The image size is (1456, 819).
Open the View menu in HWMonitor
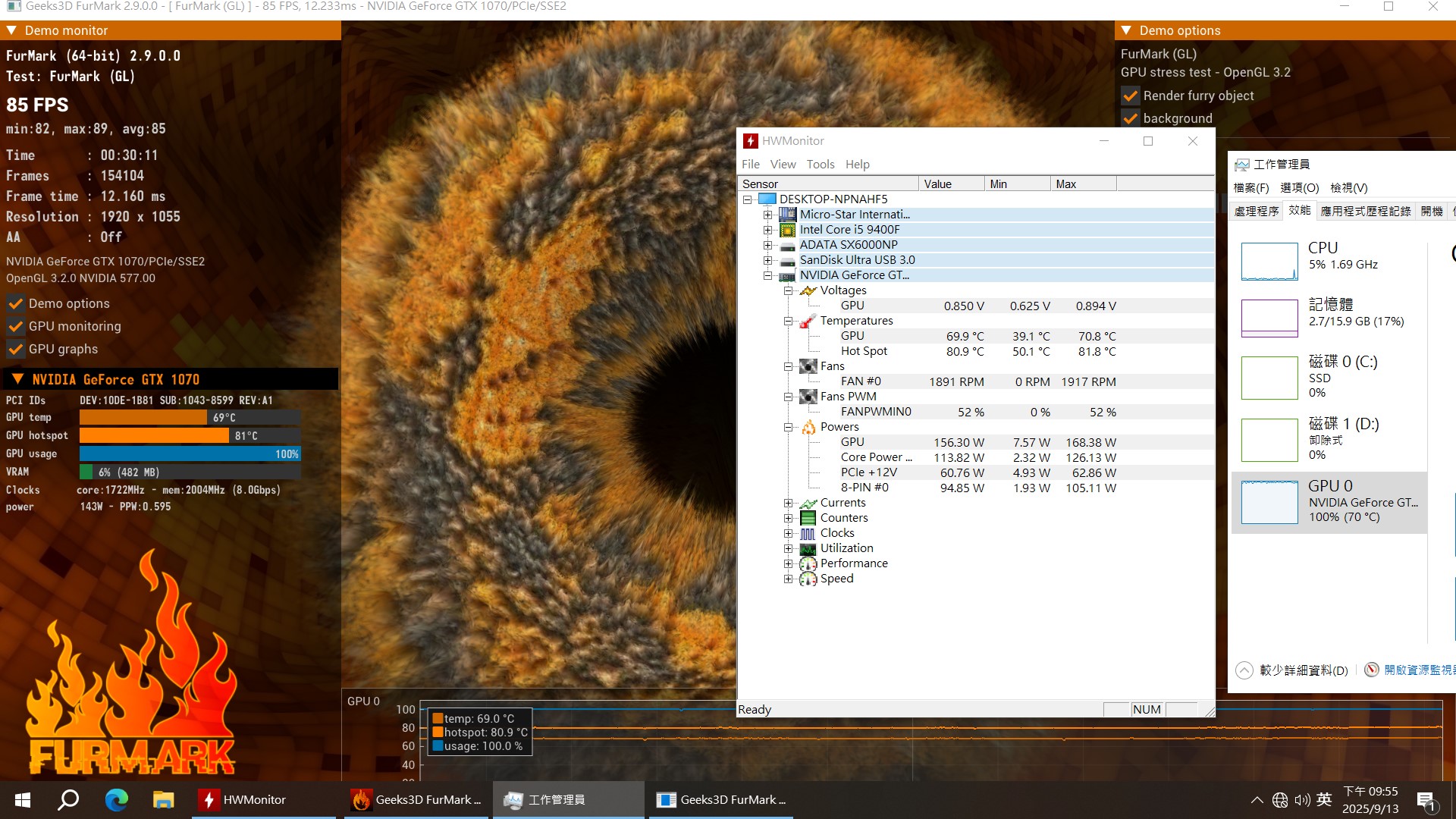point(783,165)
